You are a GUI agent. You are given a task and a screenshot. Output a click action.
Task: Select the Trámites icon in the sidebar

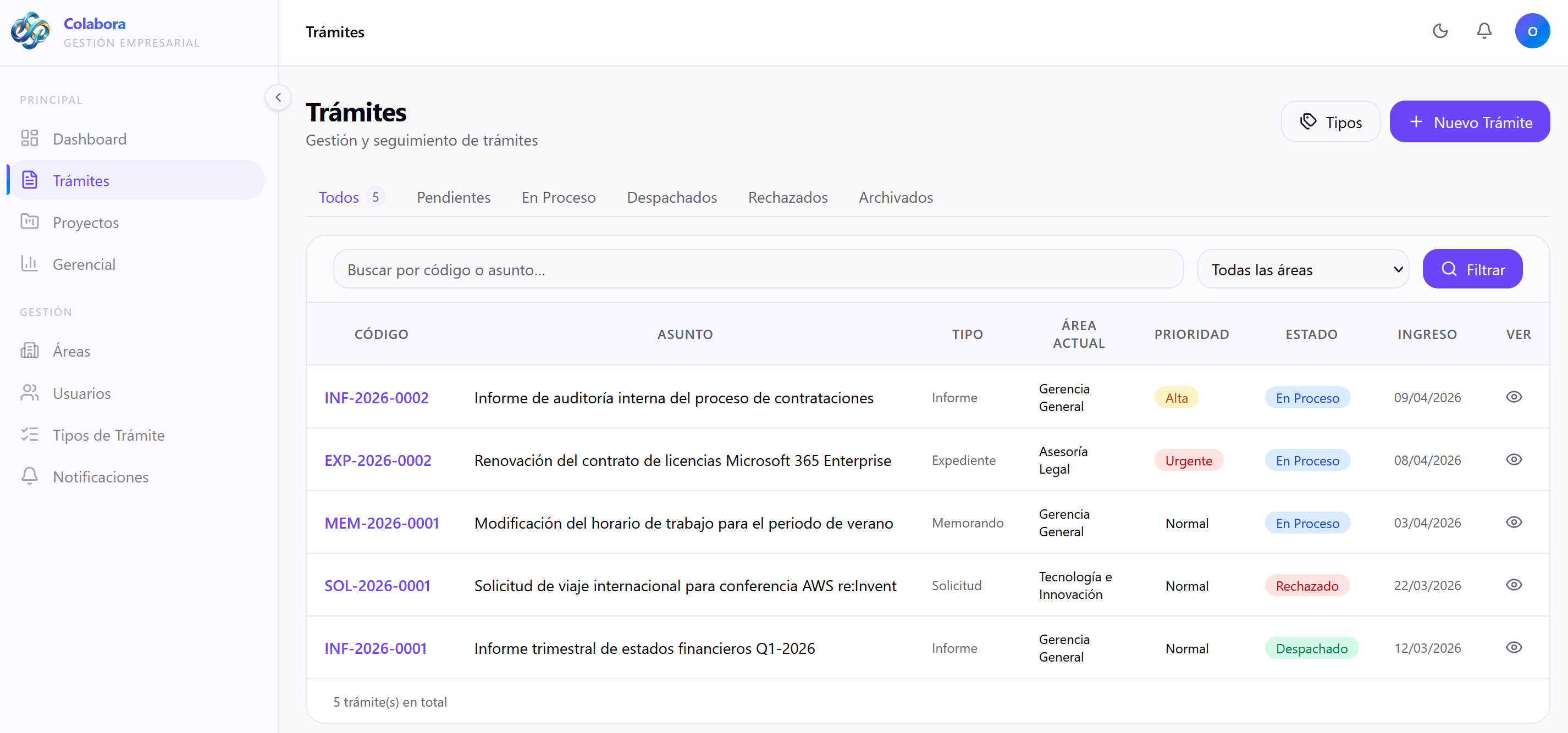30,180
